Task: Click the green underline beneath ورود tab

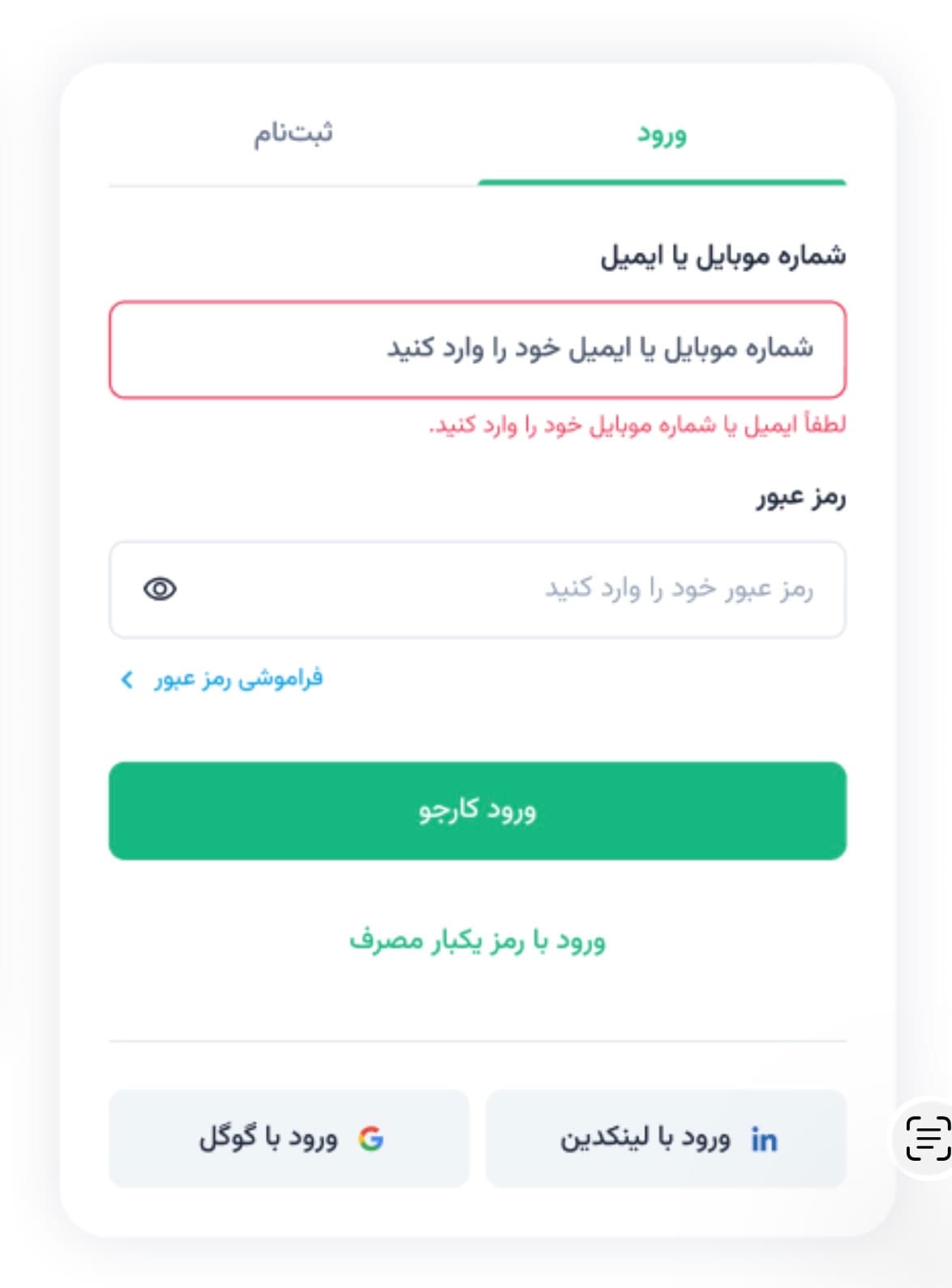Action: pos(662,183)
